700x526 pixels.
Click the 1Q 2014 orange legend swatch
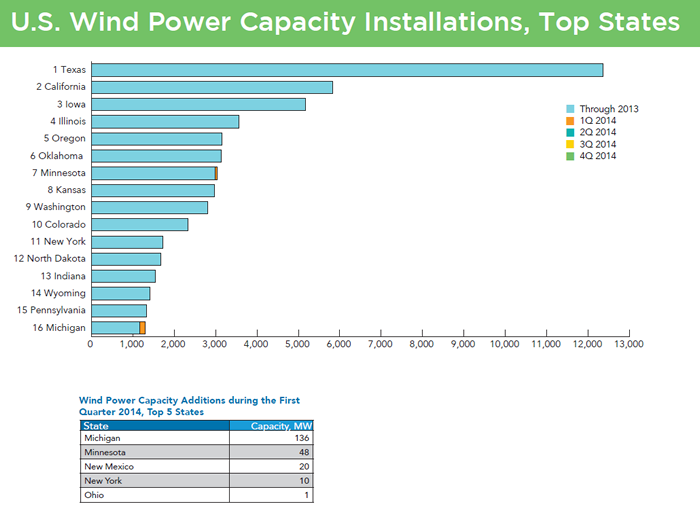570,121
